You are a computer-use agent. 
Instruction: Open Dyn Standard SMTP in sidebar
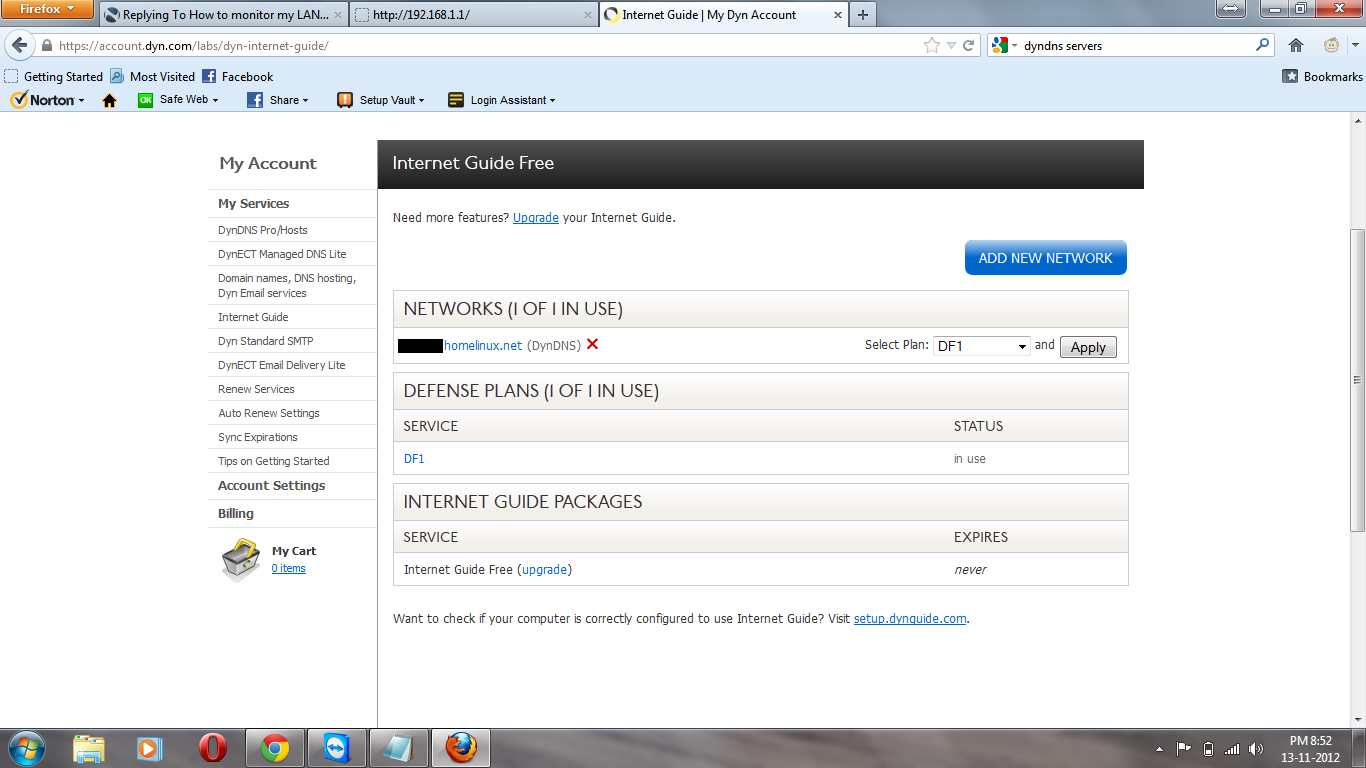(x=266, y=341)
